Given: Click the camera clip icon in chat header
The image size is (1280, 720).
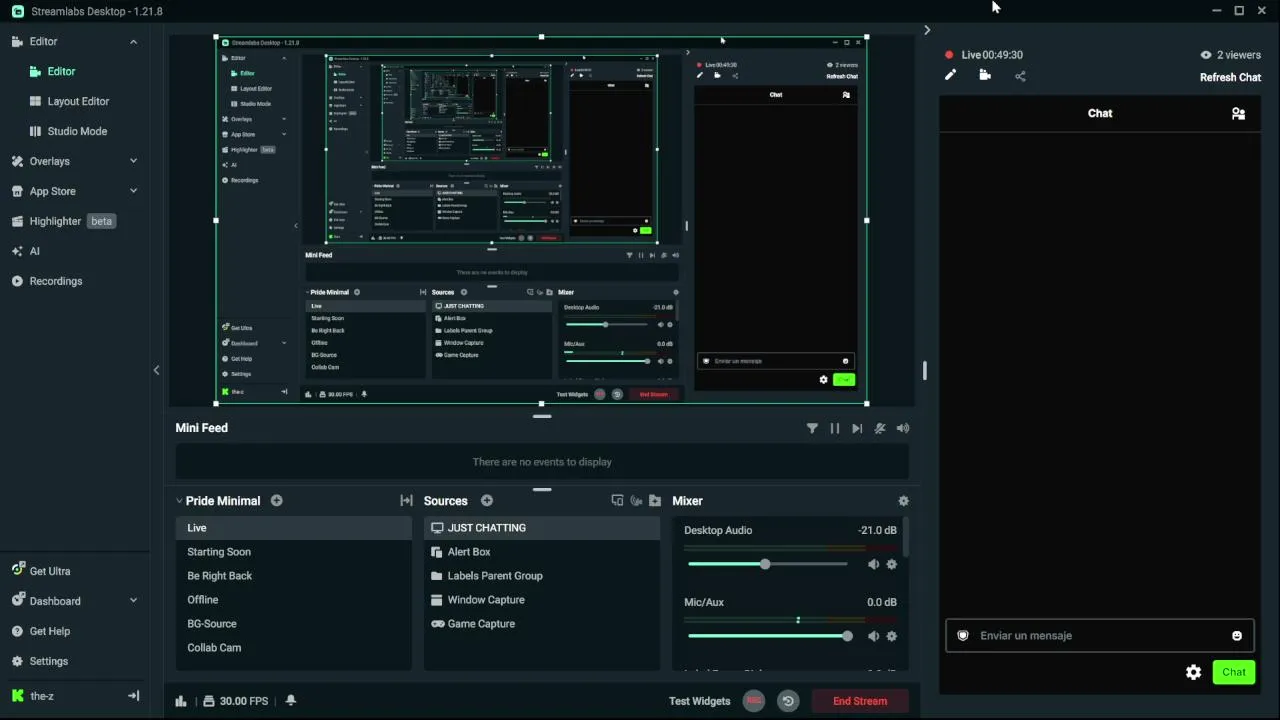Looking at the screenshot, I should point(985,75).
